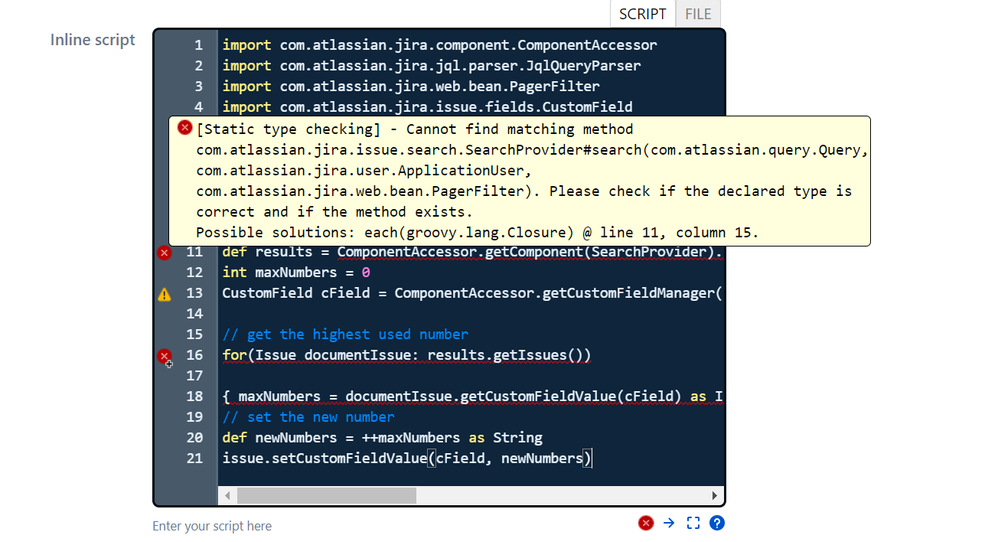Click the CustomField import on line 4

(427, 107)
